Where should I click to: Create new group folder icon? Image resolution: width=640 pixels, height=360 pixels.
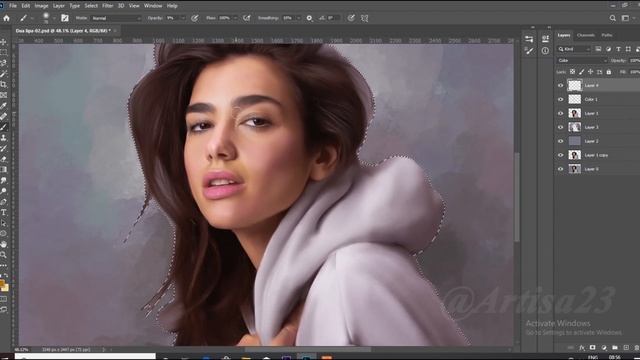click(x=615, y=348)
